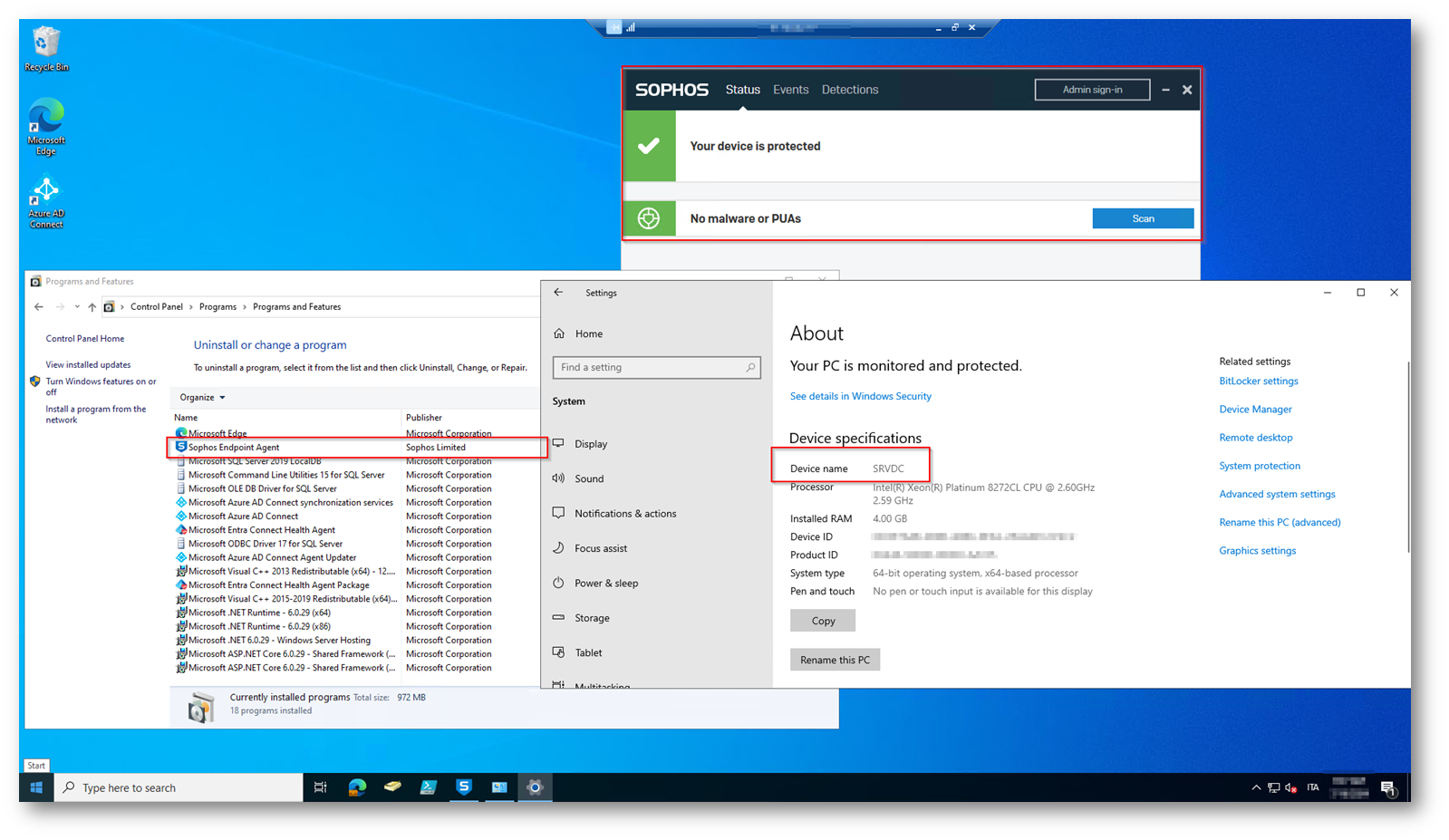Open volume icon in system tray
The height and width of the screenshot is (840, 1449).
pos(1290,788)
